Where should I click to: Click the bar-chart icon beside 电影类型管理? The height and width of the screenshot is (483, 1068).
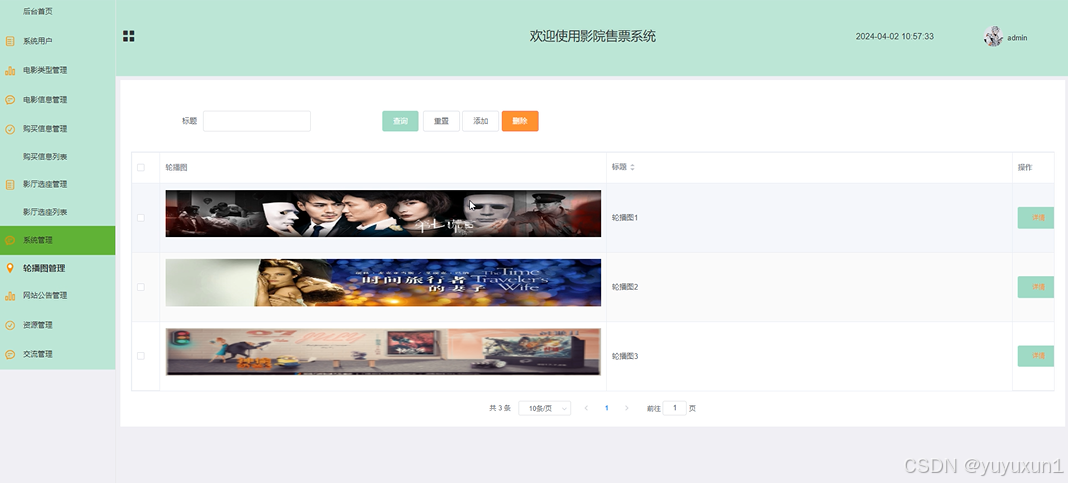pos(10,70)
